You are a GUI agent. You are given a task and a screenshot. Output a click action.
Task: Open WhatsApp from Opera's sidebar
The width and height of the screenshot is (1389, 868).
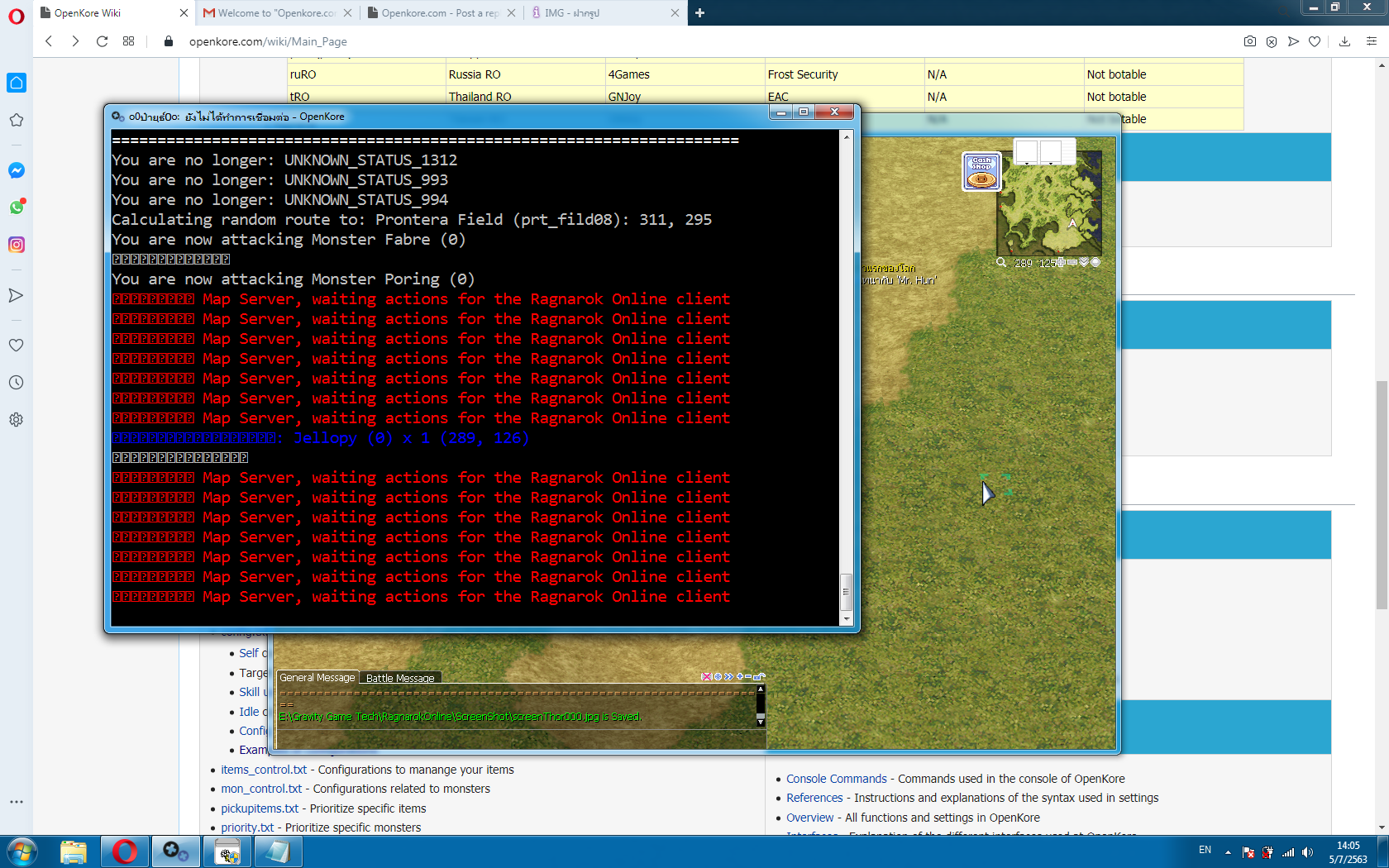click(17, 207)
